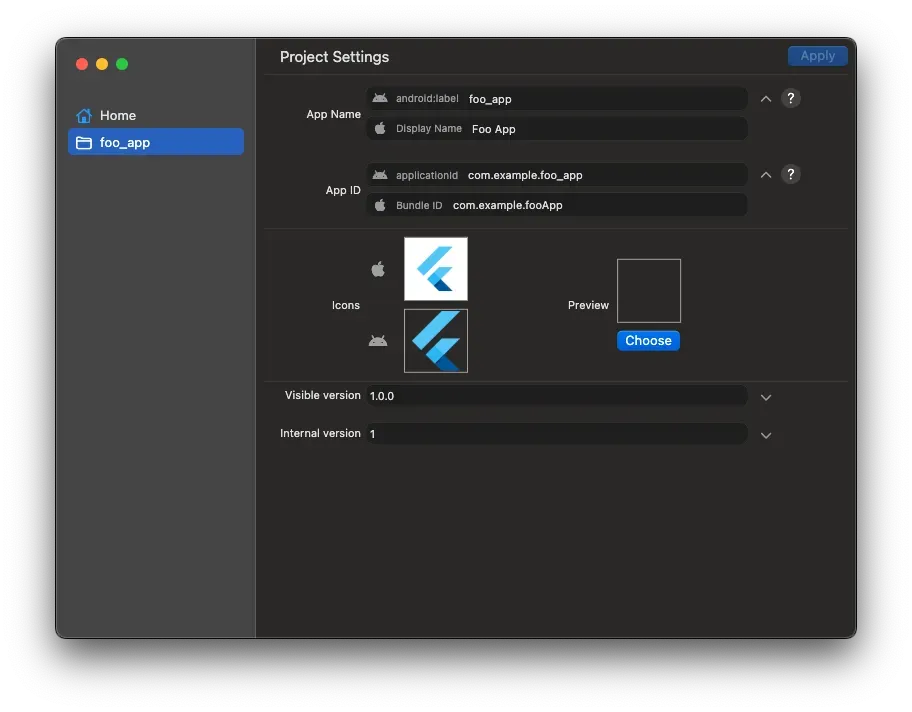Edit the Internal version field
Image resolution: width=912 pixels, height=712 pixels.
coord(557,434)
